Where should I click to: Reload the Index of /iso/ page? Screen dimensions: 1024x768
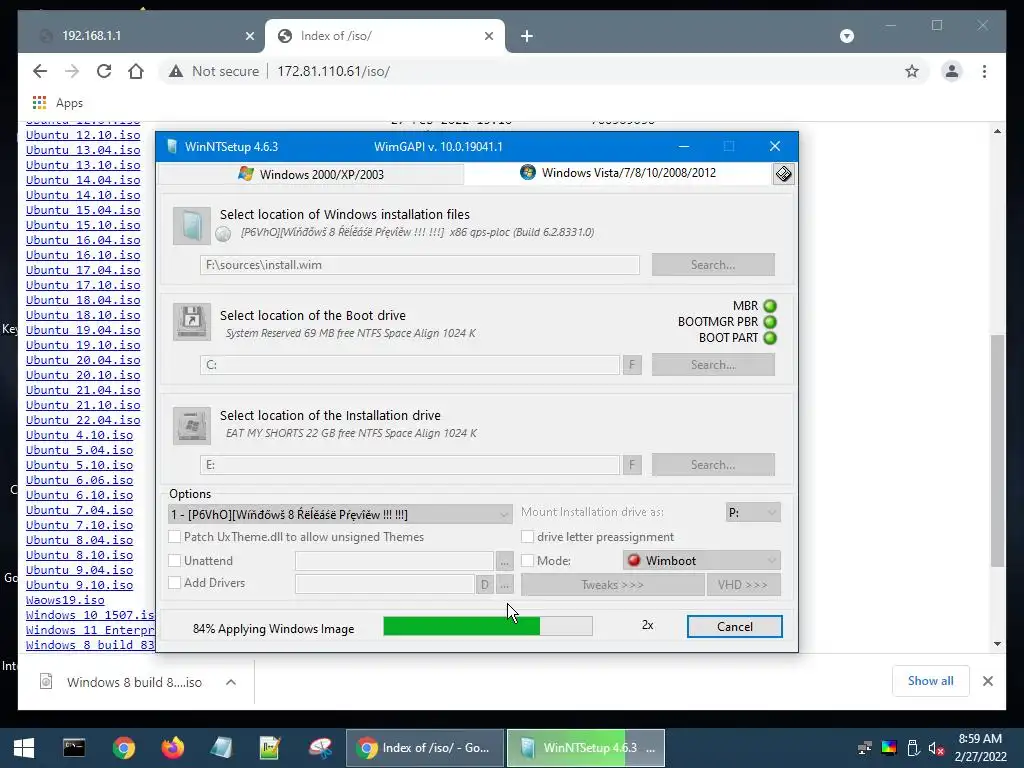[x=104, y=71]
